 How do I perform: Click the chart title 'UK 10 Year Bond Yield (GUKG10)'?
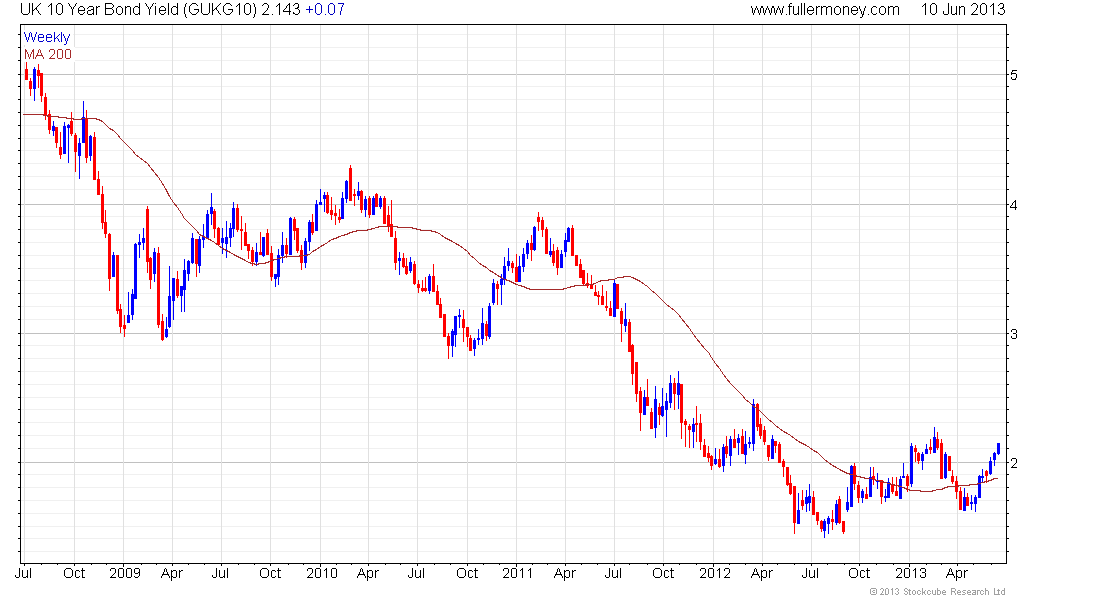(x=139, y=10)
